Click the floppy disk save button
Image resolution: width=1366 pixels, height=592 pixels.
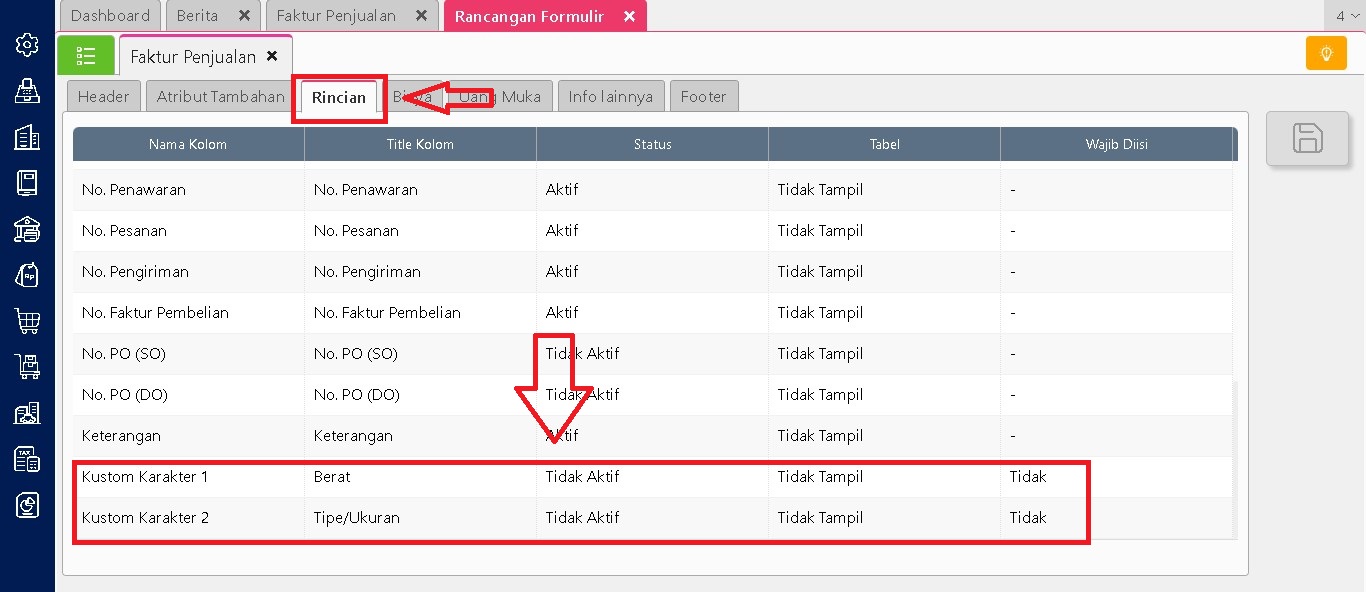pos(1308,138)
